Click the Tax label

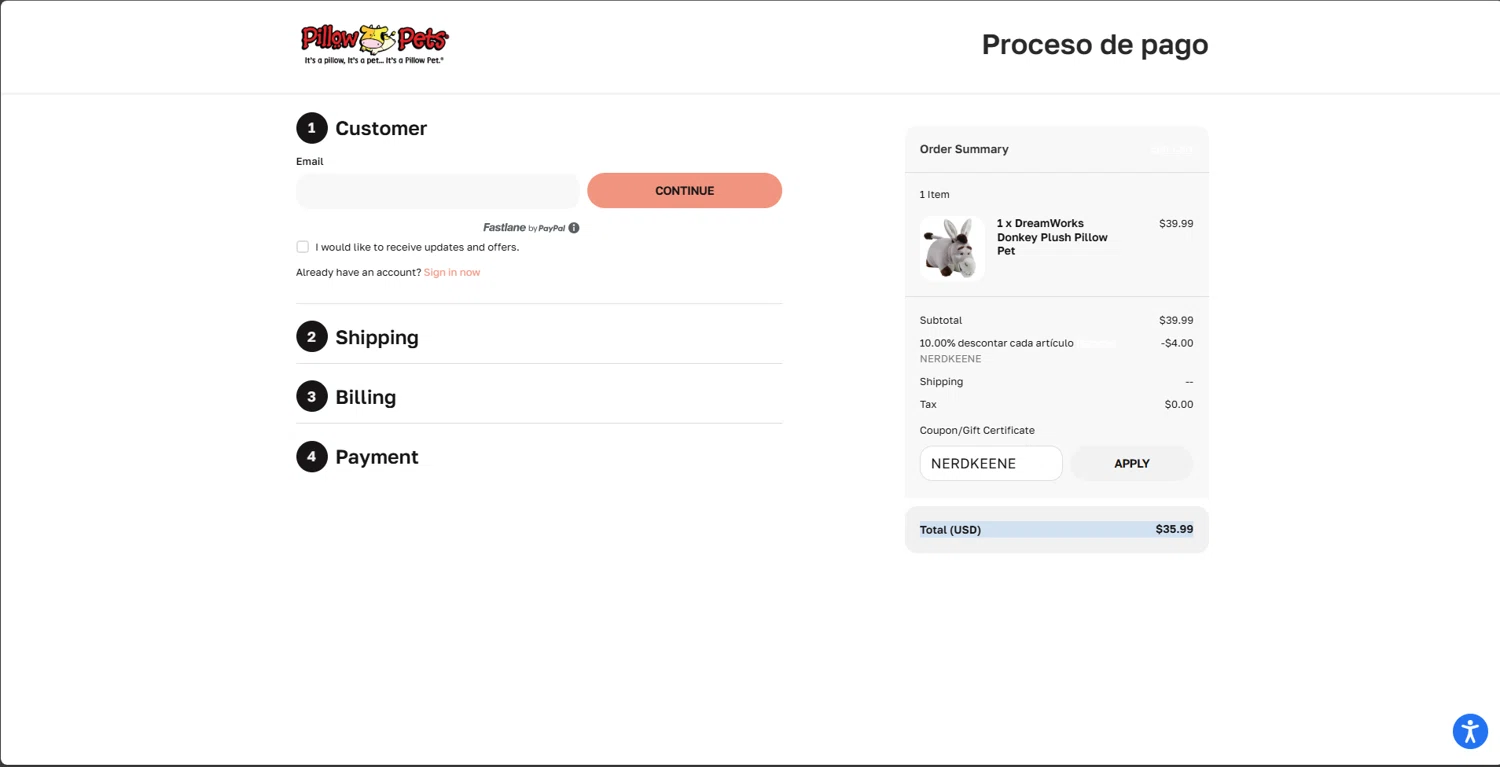[x=928, y=405]
